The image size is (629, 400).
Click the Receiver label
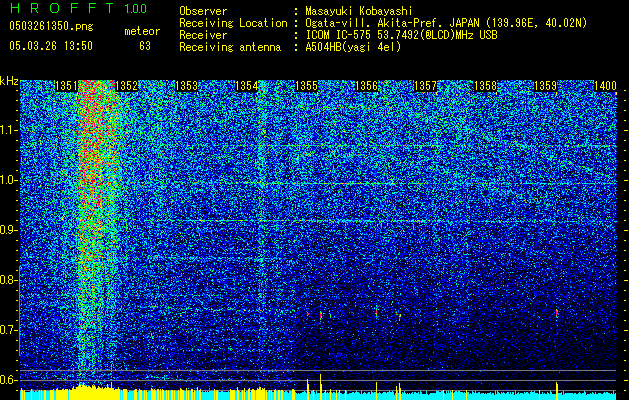tap(203, 35)
